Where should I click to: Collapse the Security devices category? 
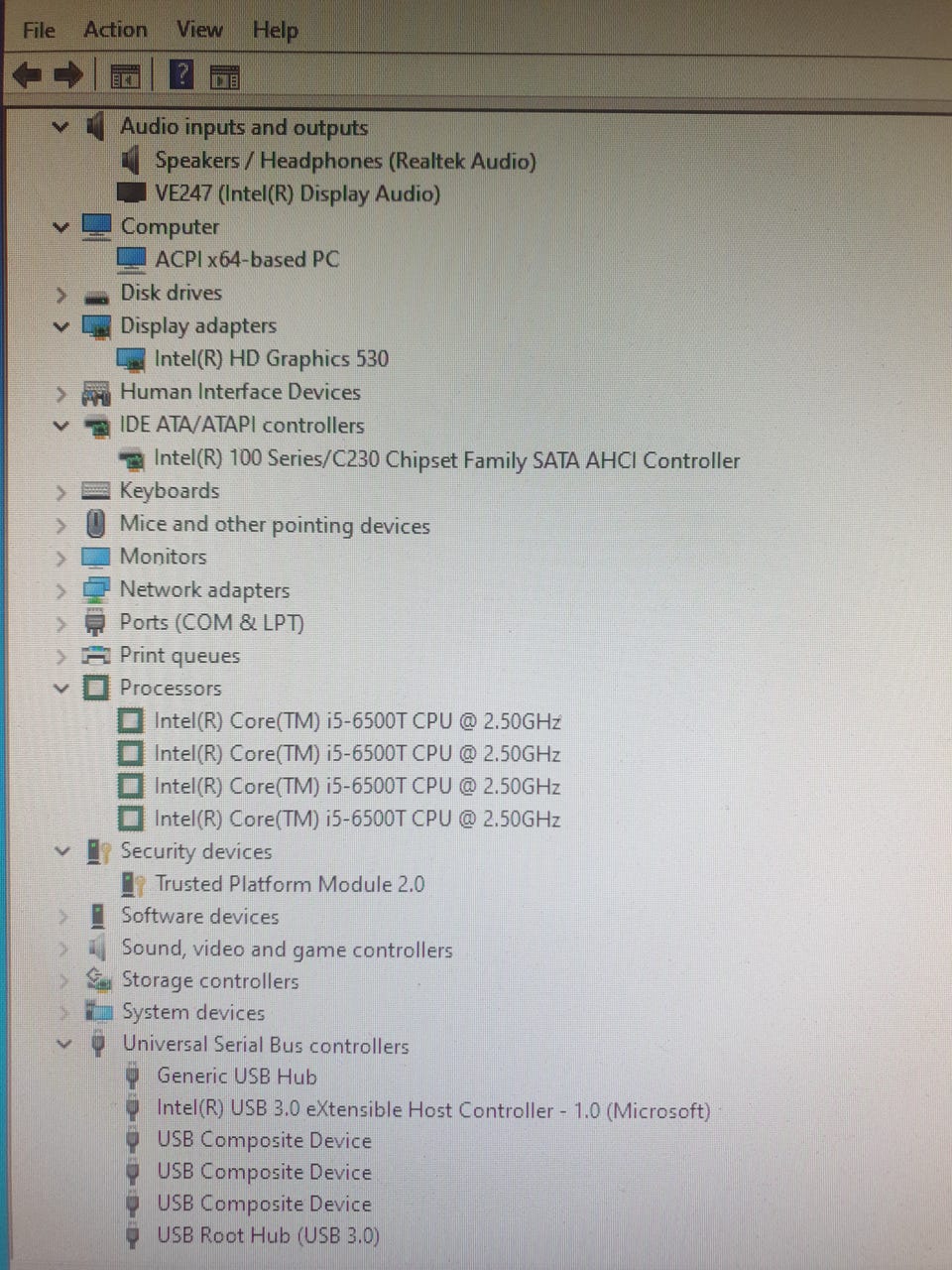pos(62,851)
